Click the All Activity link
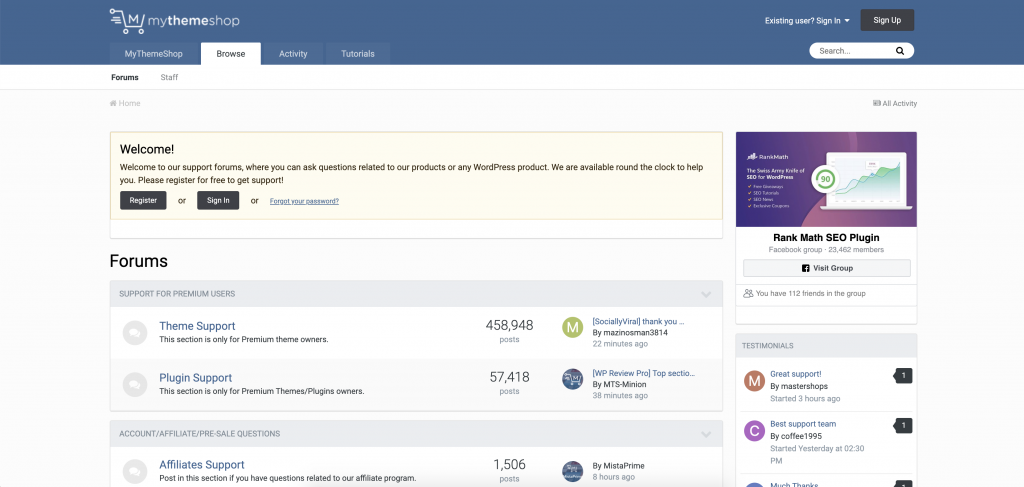Viewport: 1024px width, 487px height. 895,103
